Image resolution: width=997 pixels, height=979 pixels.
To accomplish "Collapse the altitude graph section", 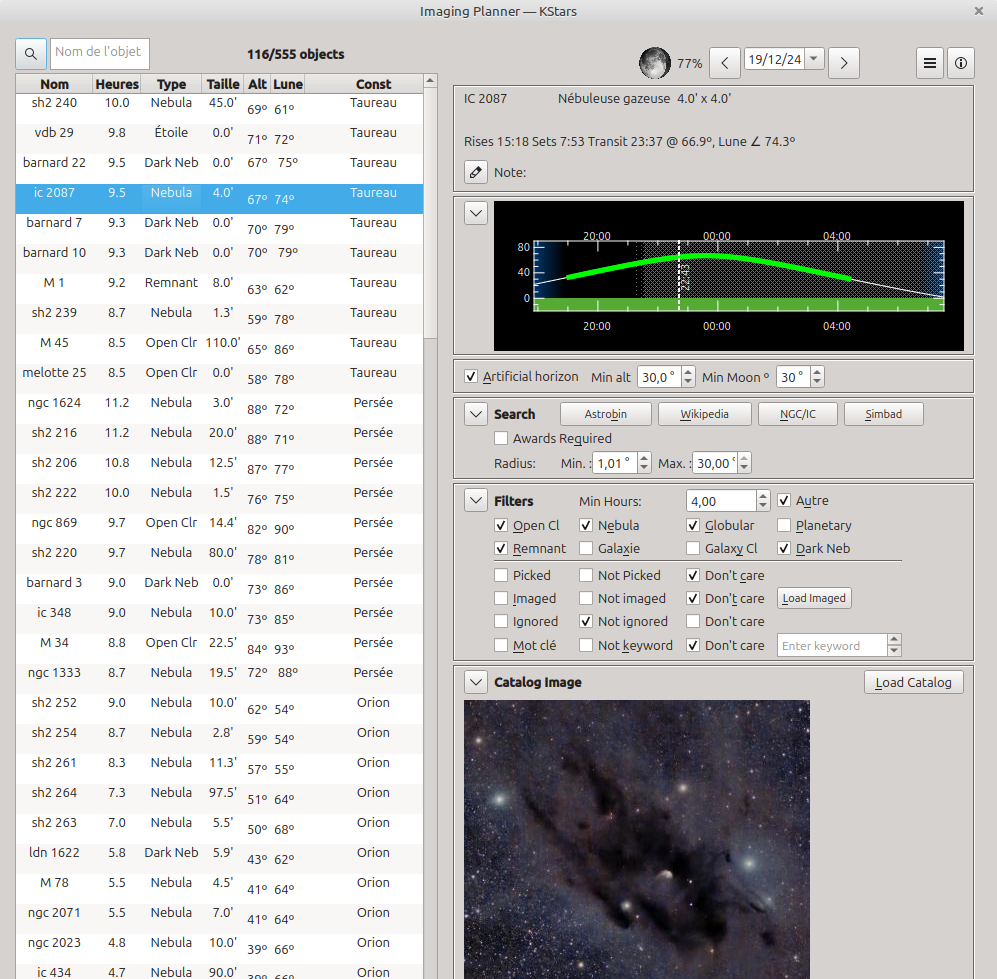I will (x=476, y=213).
